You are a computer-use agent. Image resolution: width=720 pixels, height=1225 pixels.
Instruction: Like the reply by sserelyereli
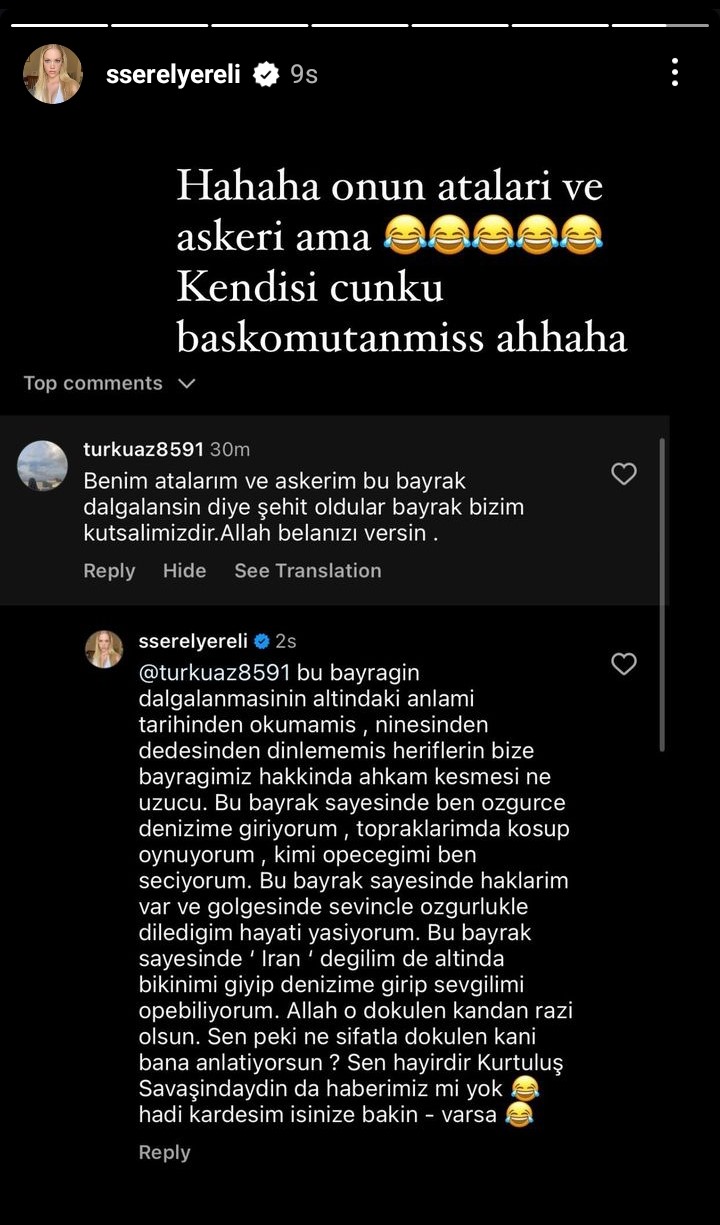(624, 663)
